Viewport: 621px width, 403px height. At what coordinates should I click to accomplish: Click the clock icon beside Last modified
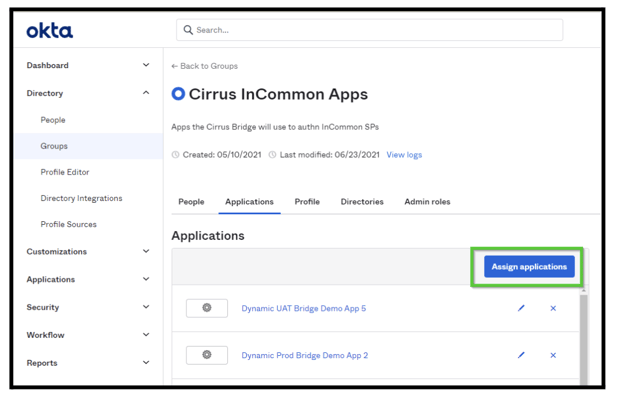click(x=272, y=155)
